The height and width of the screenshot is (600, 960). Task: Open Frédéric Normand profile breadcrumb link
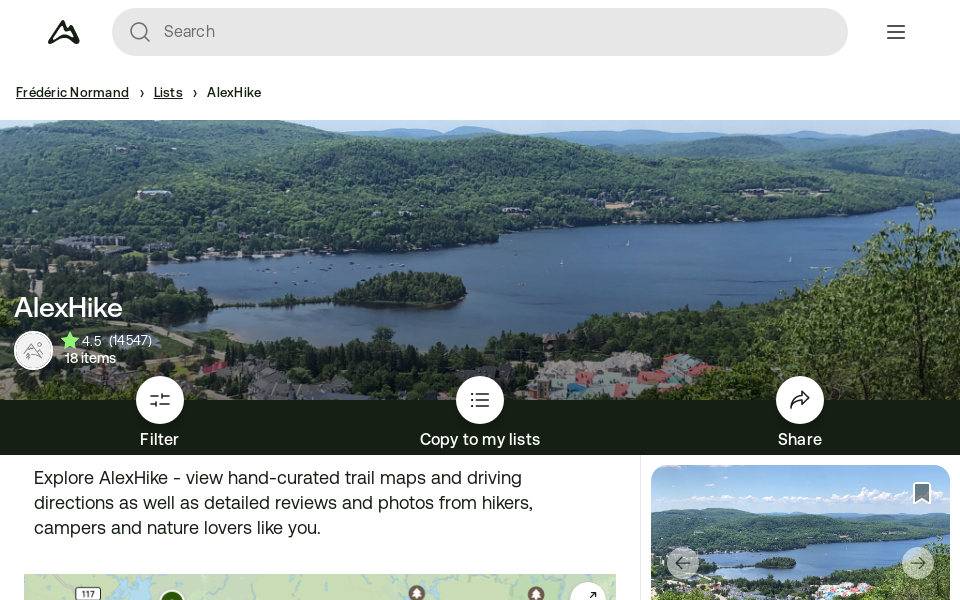(x=72, y=92)
